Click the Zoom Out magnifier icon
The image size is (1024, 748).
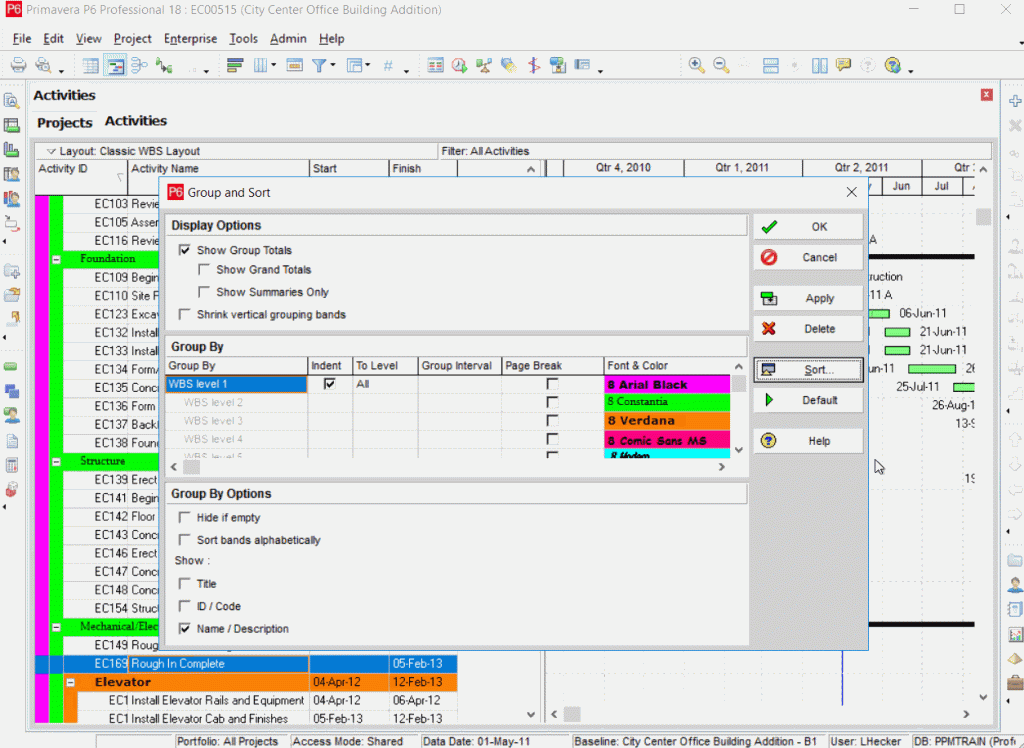(721, 65)
